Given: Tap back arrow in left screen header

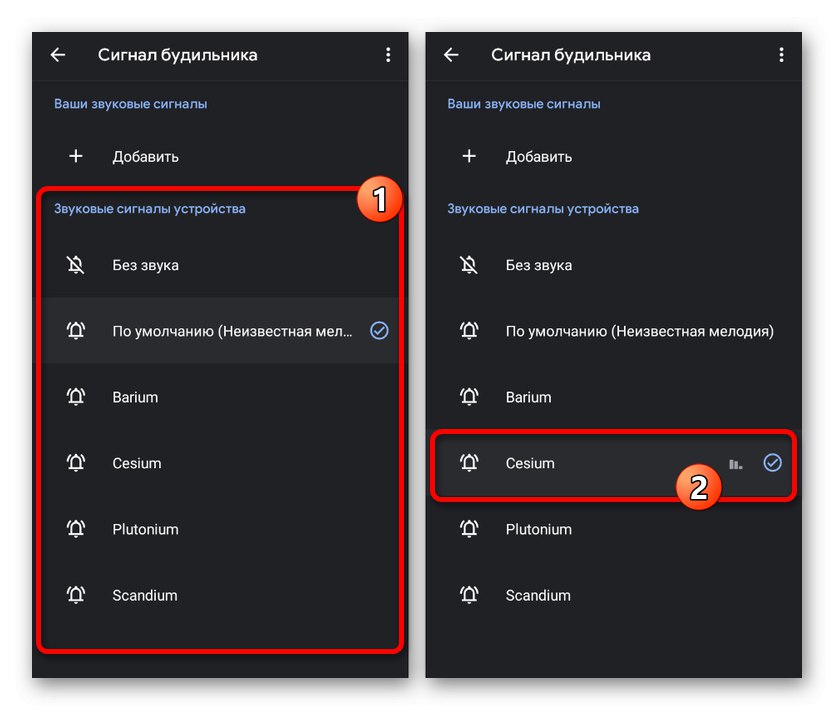Looking at the screenshot, I should point(58,55).
